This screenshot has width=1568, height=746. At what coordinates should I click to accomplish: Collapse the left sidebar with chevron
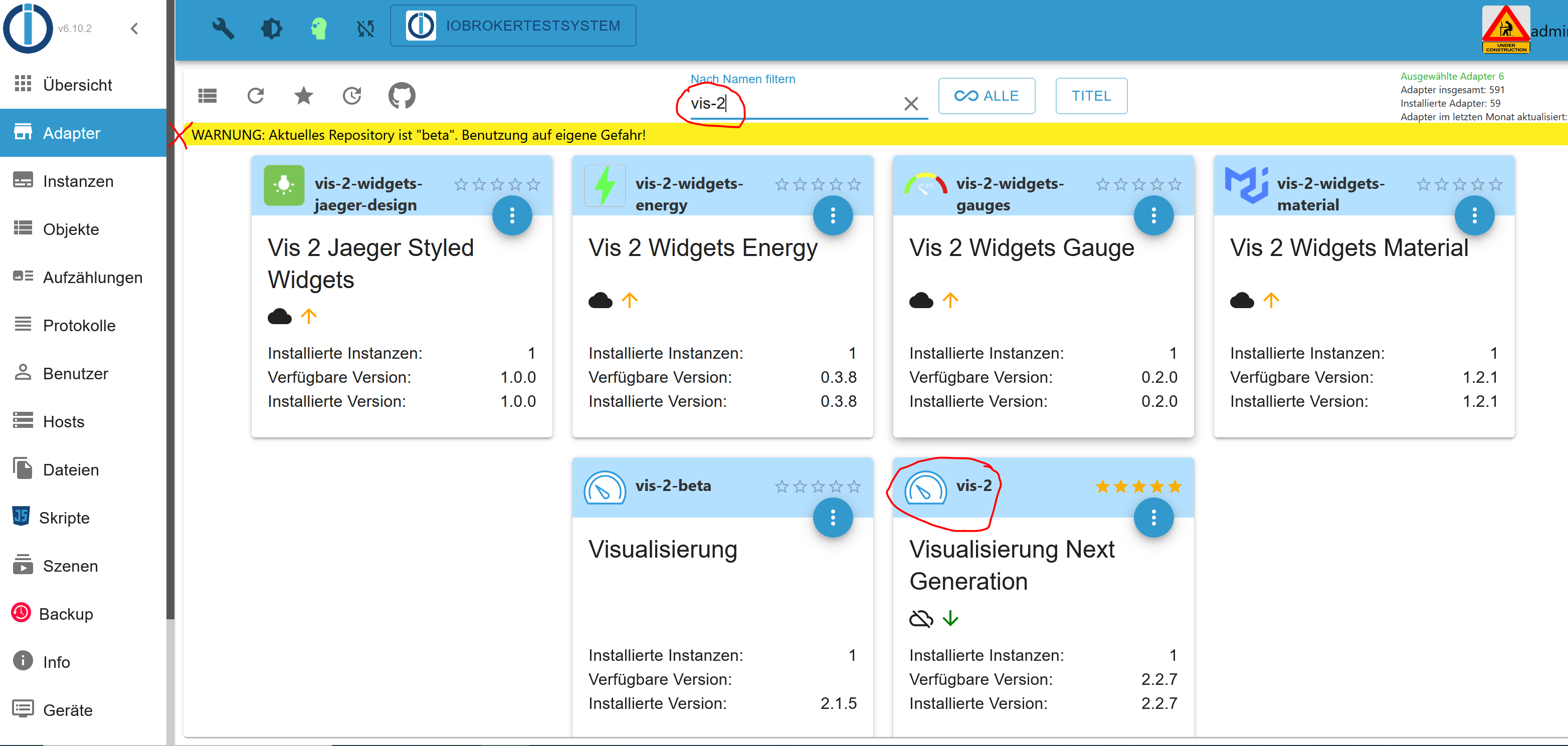pyautogui.click(x=134, y=28)
